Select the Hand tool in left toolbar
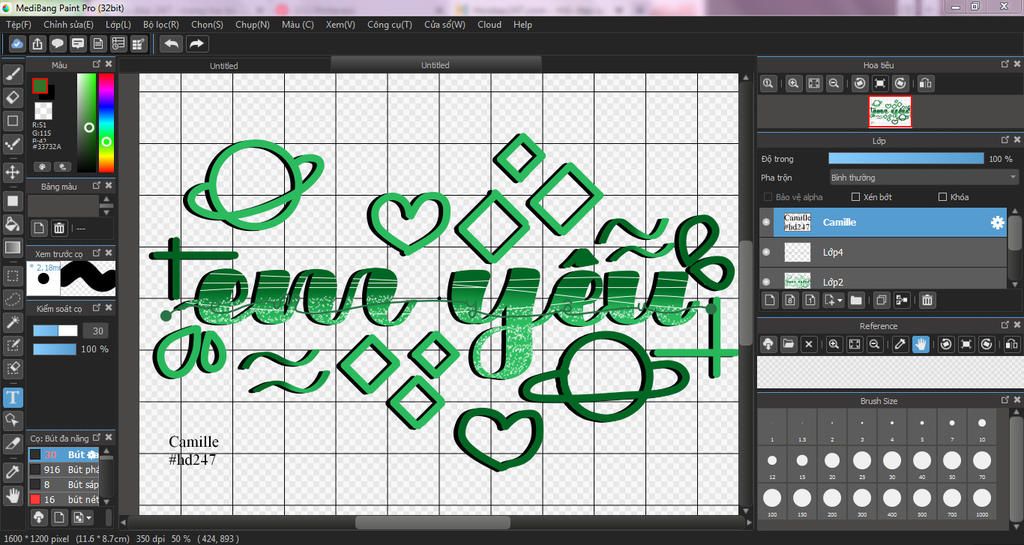The height and width of the screenshot is (545, 1024). pyautogui.click(x=13, y=495)
